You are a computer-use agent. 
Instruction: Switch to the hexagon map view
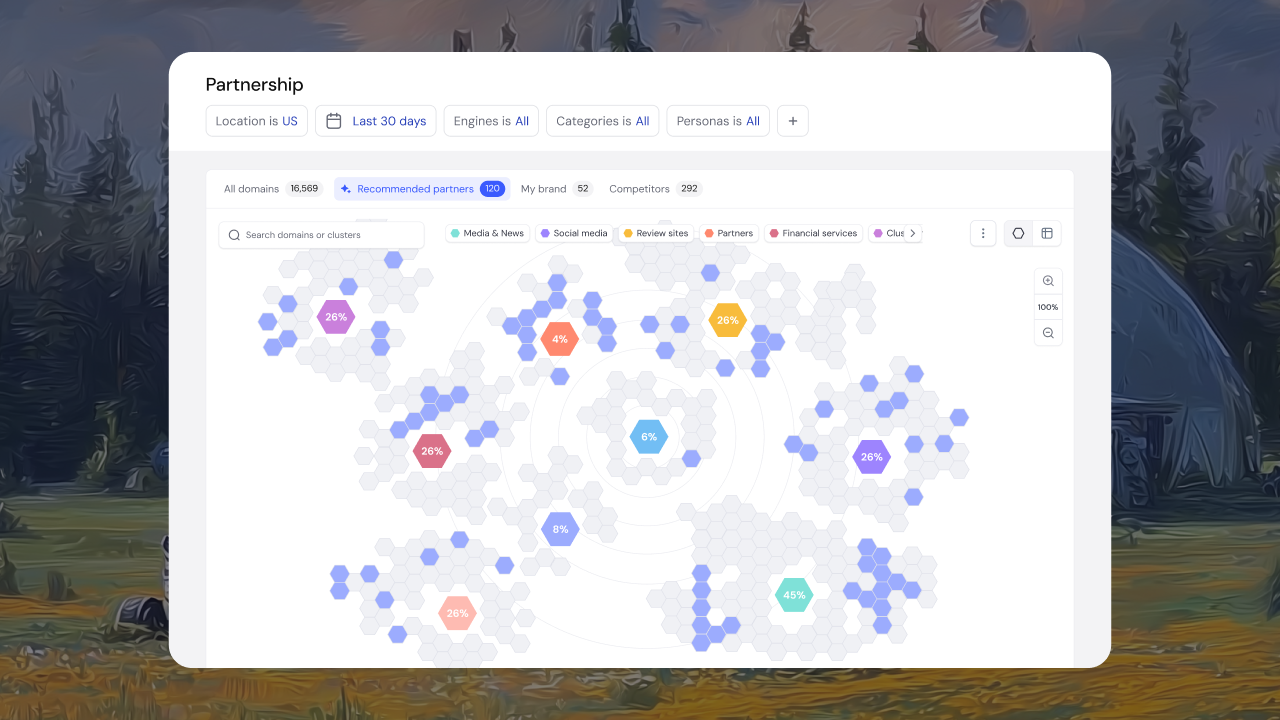1019,233
